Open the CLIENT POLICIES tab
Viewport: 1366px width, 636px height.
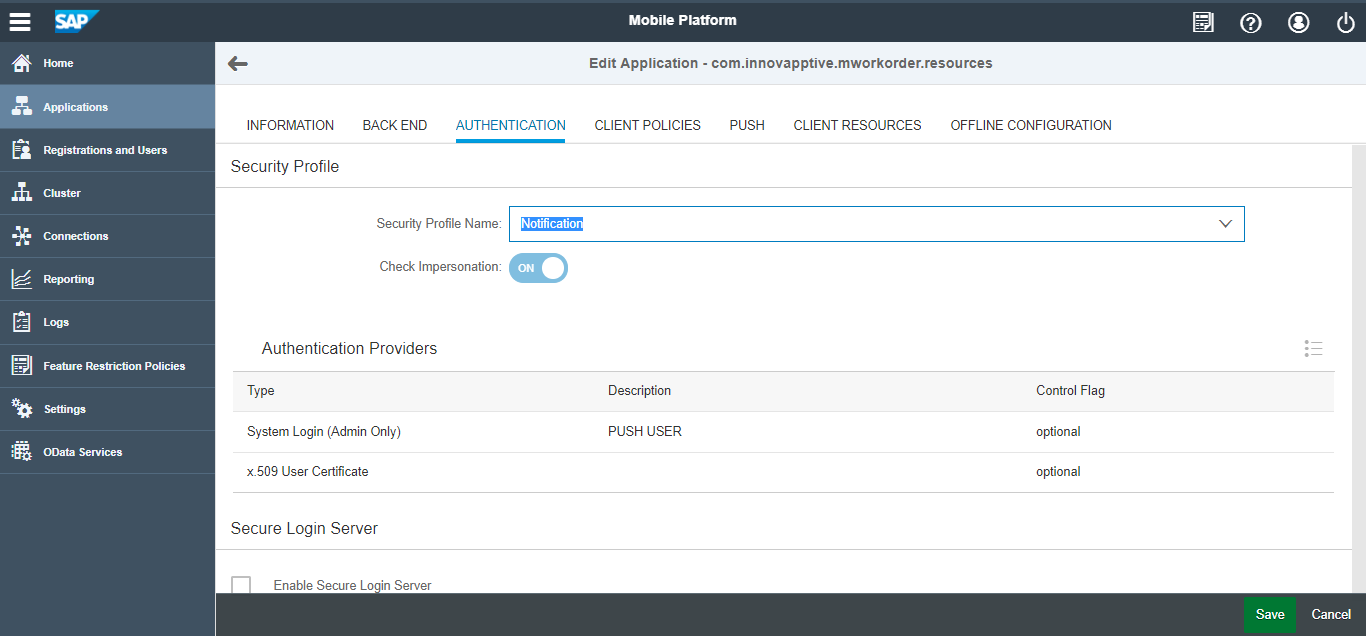tap(647, 125)
